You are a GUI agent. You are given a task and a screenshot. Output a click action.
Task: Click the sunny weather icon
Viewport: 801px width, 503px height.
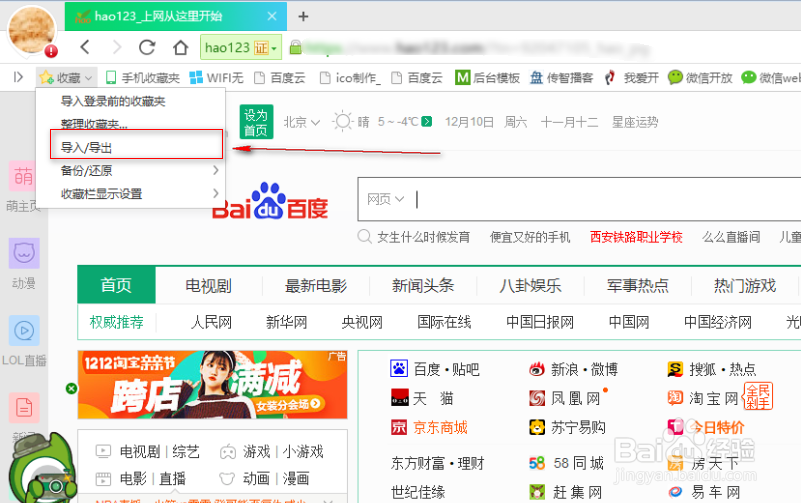coord(342,122)
